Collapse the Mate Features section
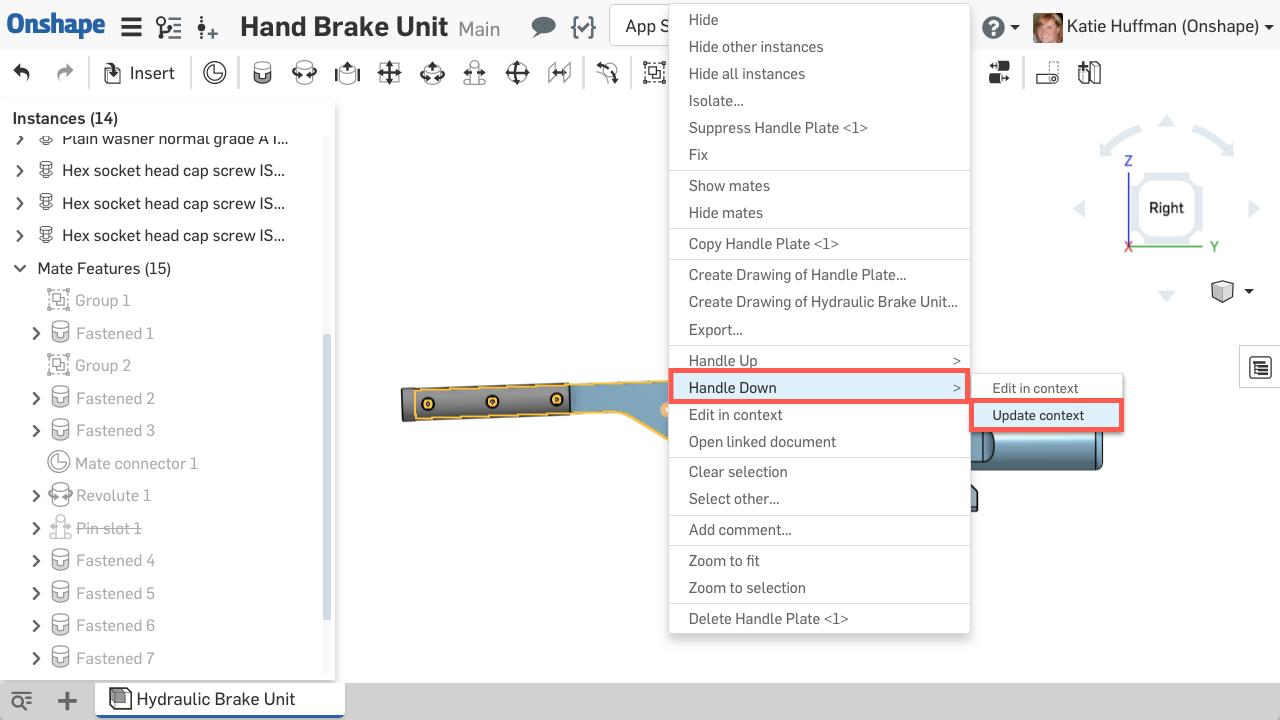 pos(20,268)
